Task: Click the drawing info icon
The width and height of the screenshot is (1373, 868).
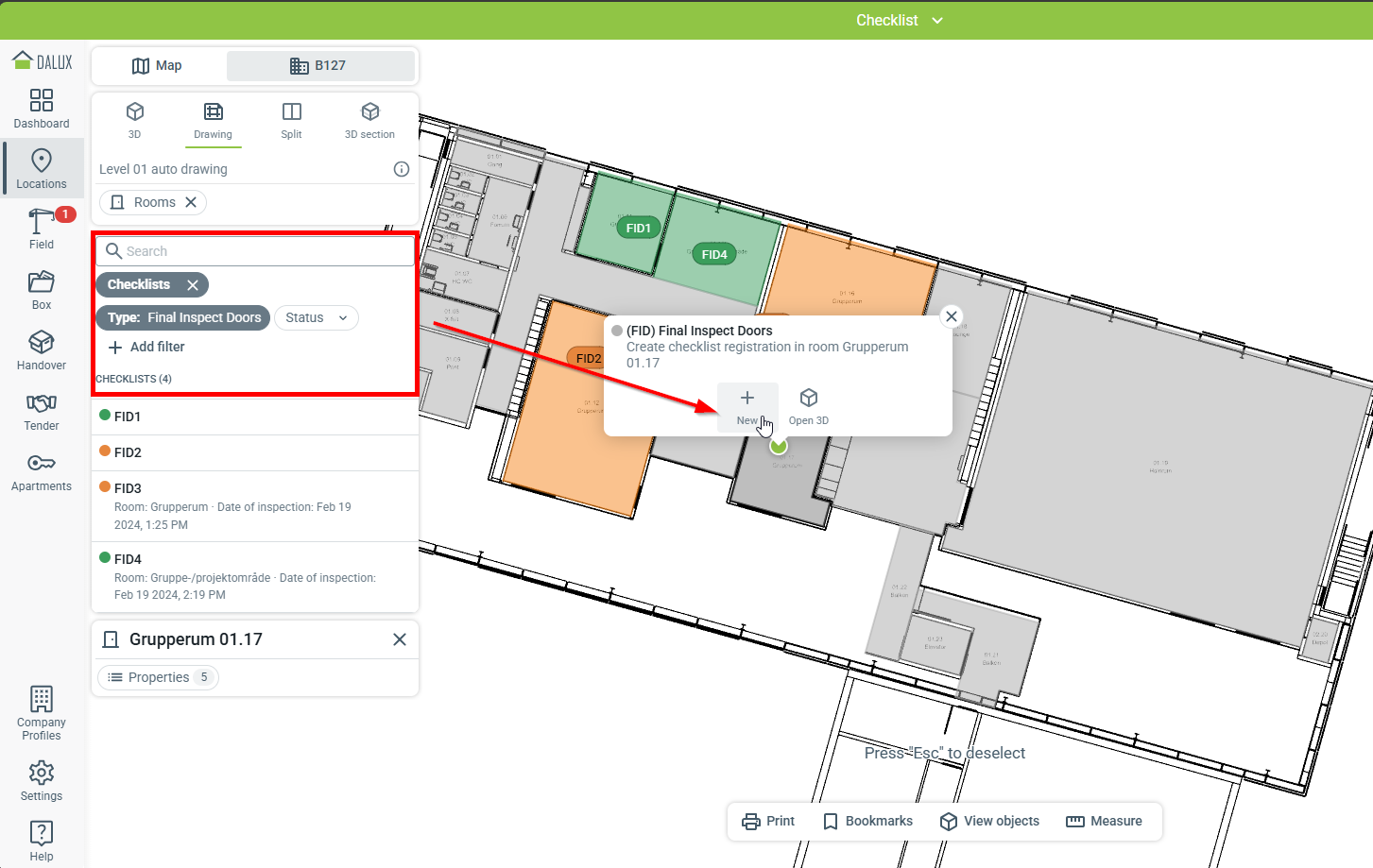Action: pos(402,169)
